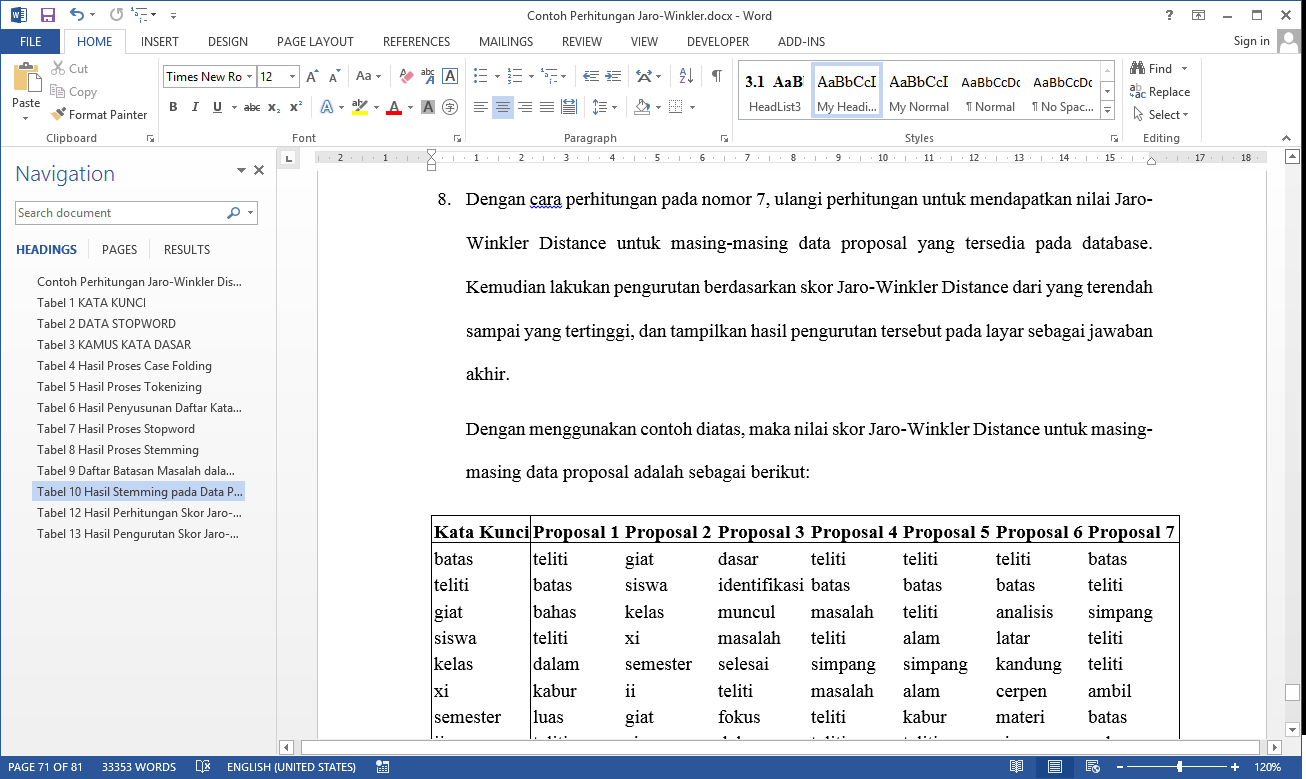This screenshot has width=1306, height=779.
Task: Expand the Styles gallery more arrow
Action: tap(1107, 110)
